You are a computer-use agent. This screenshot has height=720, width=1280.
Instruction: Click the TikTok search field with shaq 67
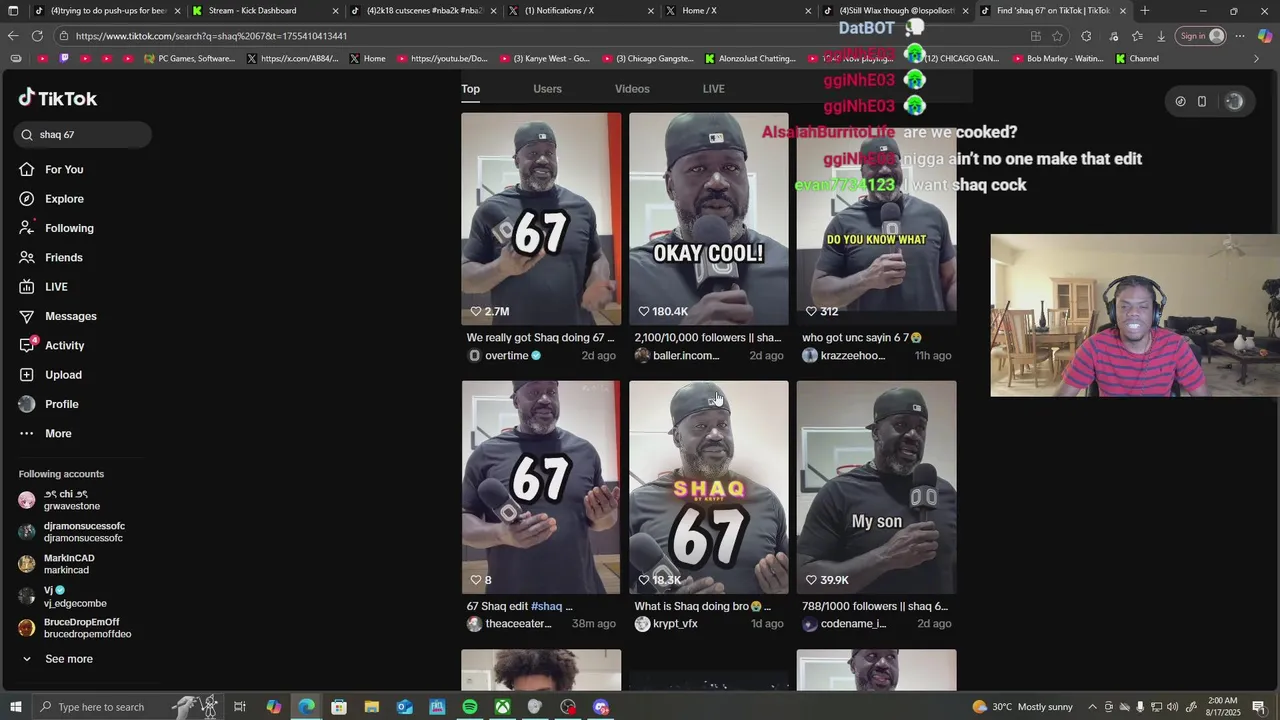[x=83, y=135]
